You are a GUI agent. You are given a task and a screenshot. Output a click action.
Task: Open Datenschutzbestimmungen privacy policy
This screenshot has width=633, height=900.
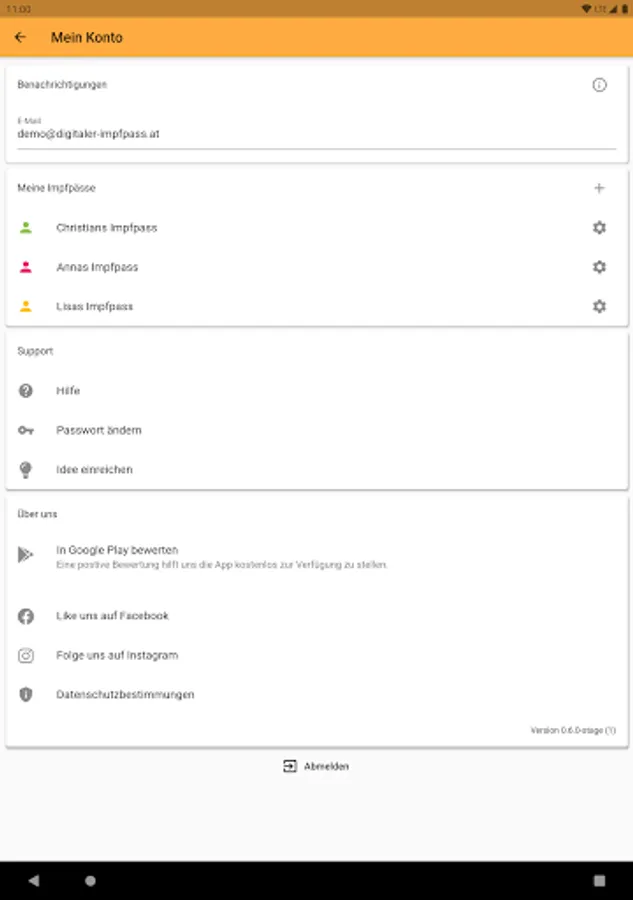click(x=125, y=695)
